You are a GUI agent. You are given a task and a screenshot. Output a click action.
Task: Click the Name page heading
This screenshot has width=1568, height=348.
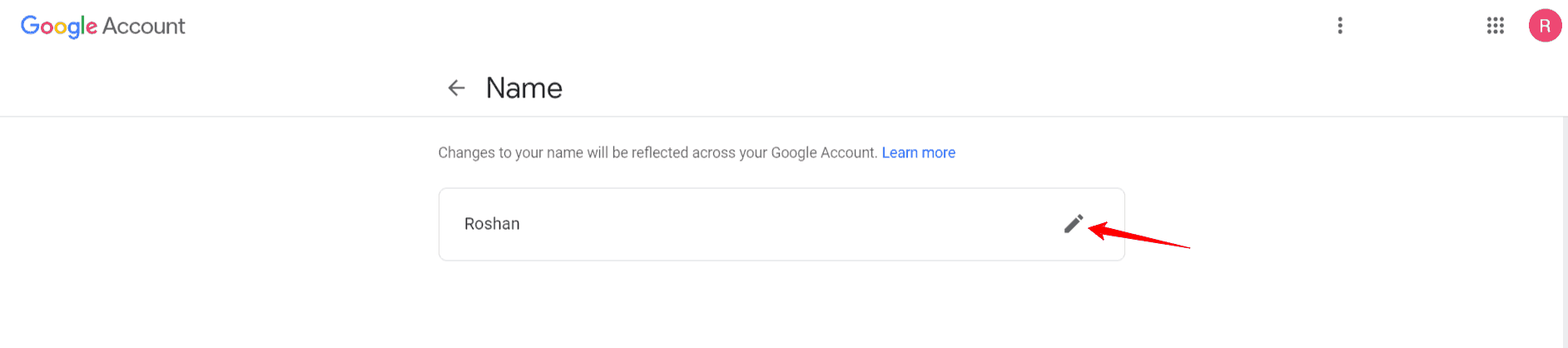[x=523, y=87]
